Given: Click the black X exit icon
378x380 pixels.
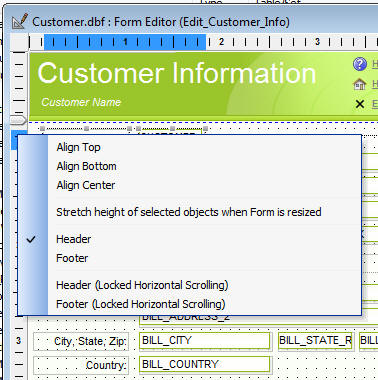Looking at the screenshot, I should (x=360, y=104).
